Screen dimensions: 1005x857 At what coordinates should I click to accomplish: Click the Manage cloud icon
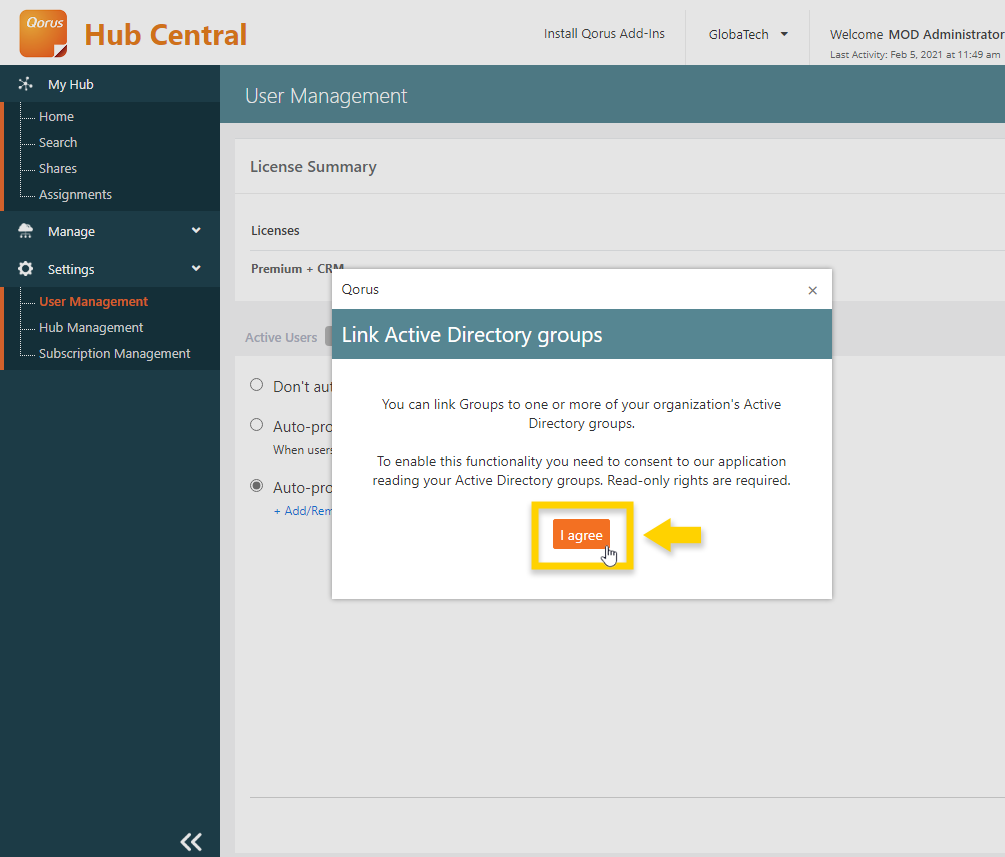25,231
